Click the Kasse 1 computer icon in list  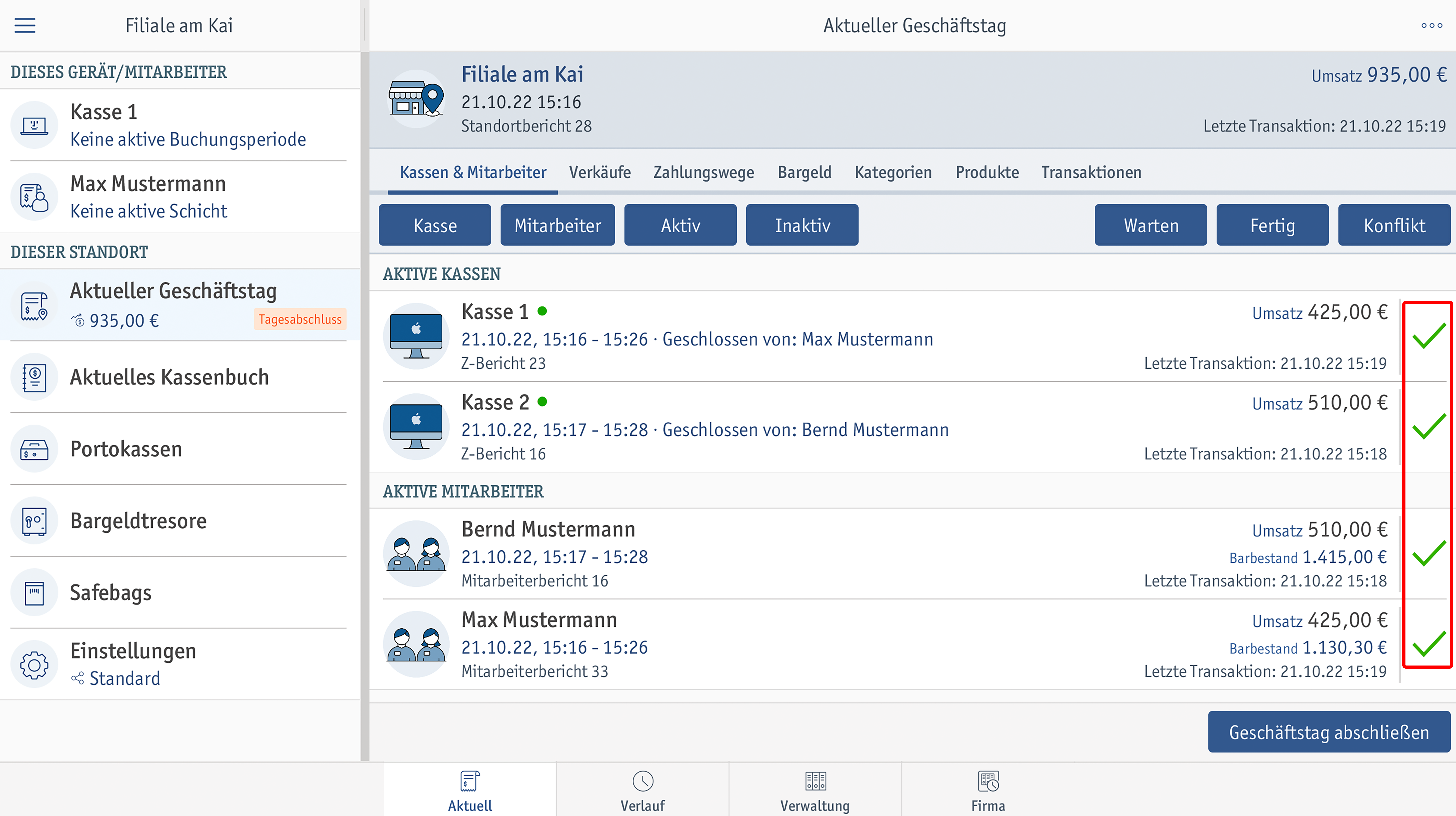coord(416,336)
